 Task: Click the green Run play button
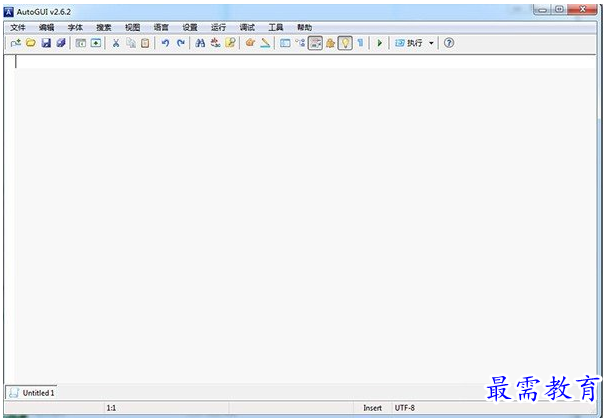[380, 43]
